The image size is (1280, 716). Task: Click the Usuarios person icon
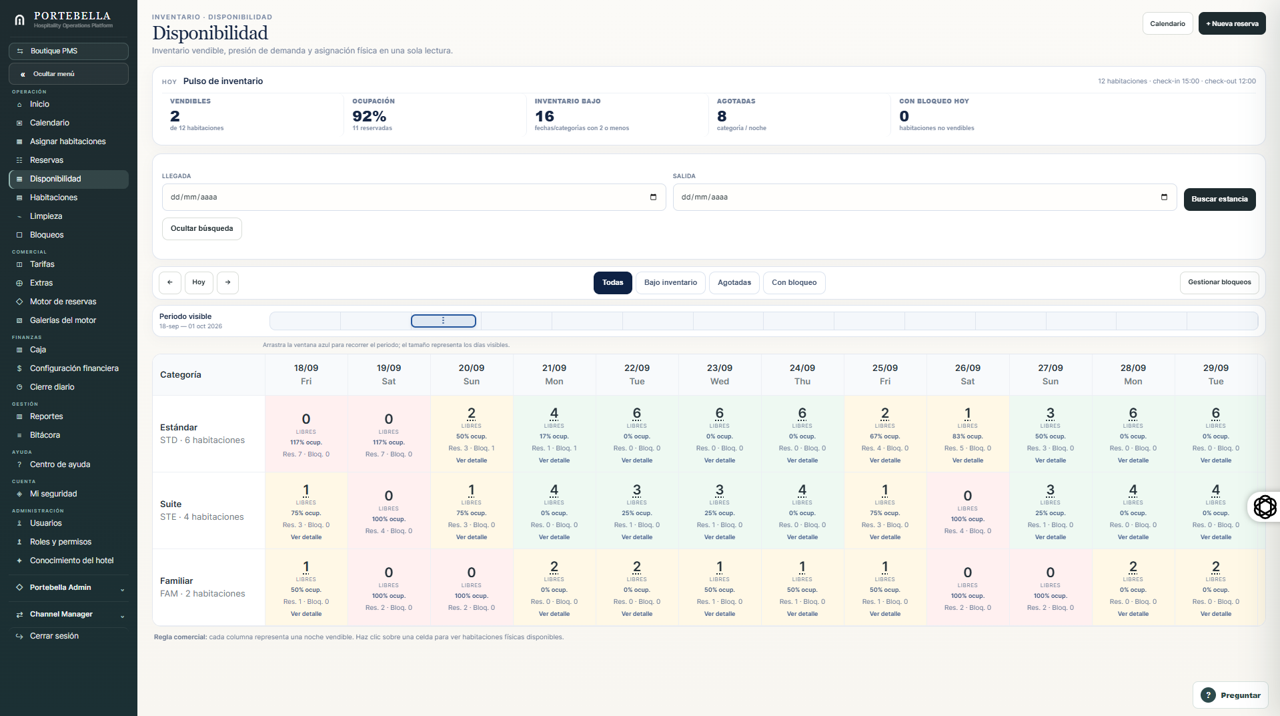[19, 523]
